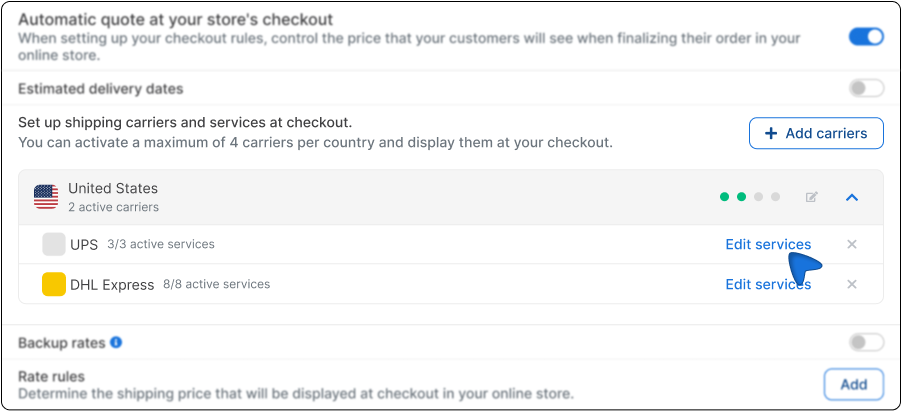Remove the UPS carrier with its X

click(x=852, y=244)
